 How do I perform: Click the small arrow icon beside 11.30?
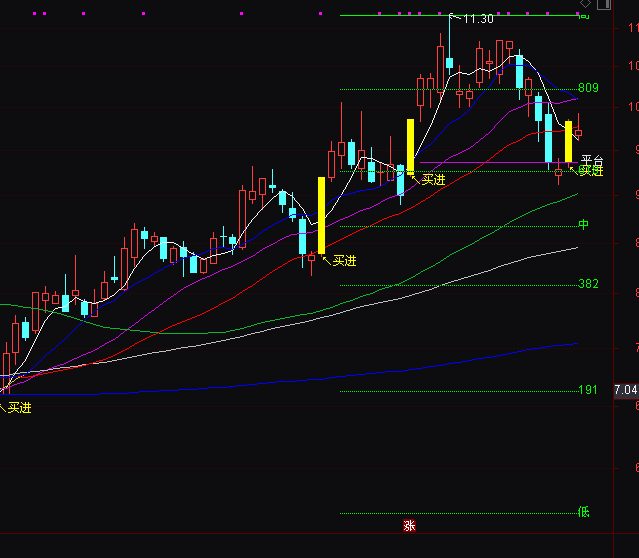[454, 17]
